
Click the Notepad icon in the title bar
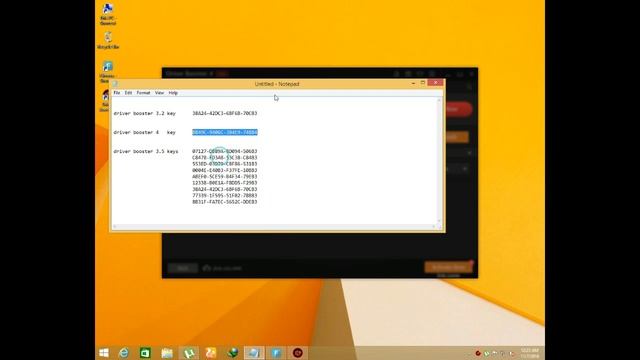[116, 84]
